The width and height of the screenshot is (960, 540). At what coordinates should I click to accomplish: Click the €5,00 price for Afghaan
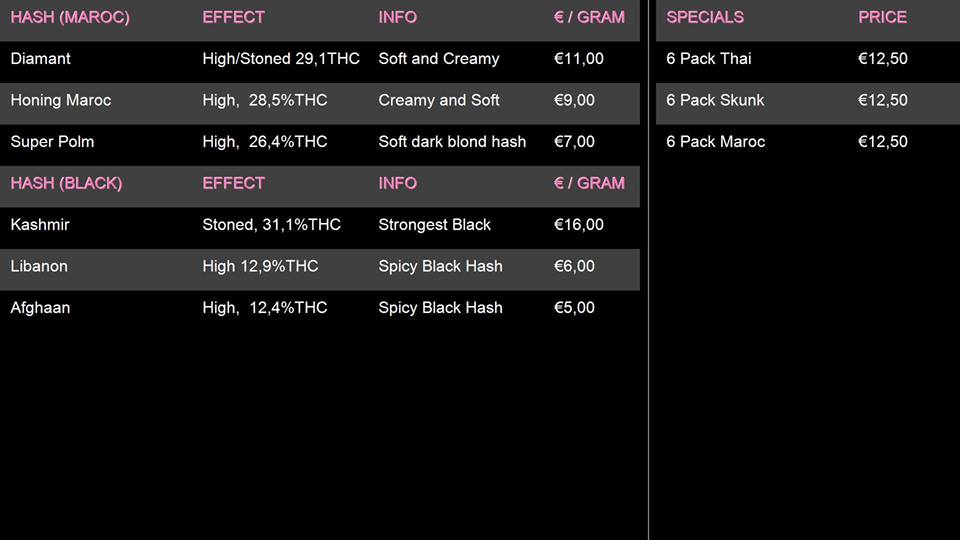pyautogui.click(x=575, y=308)
